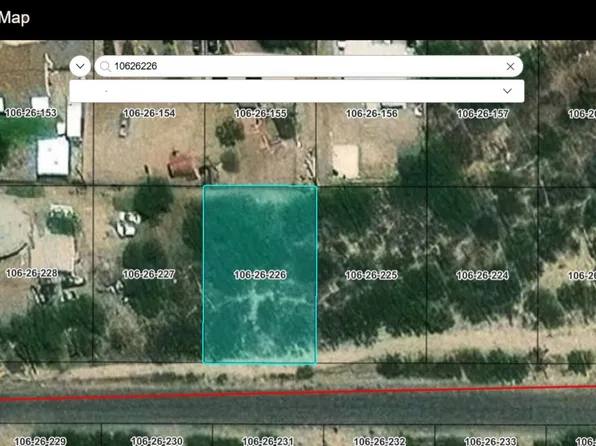The height and width of the screenshot is (446, 596).
Task: Click parcel label 106-26-227
Action: tap(149, 274)
